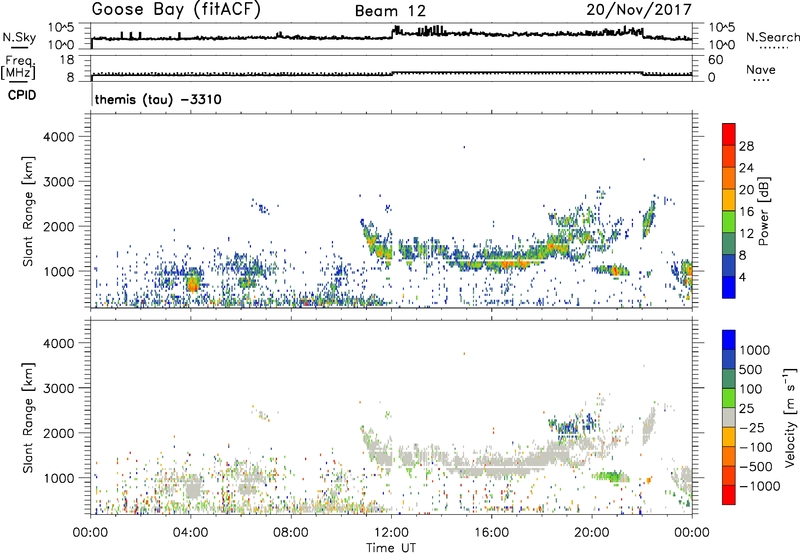Click the 'Velocity [m s-1]' colorbar label

coord(790,417)
